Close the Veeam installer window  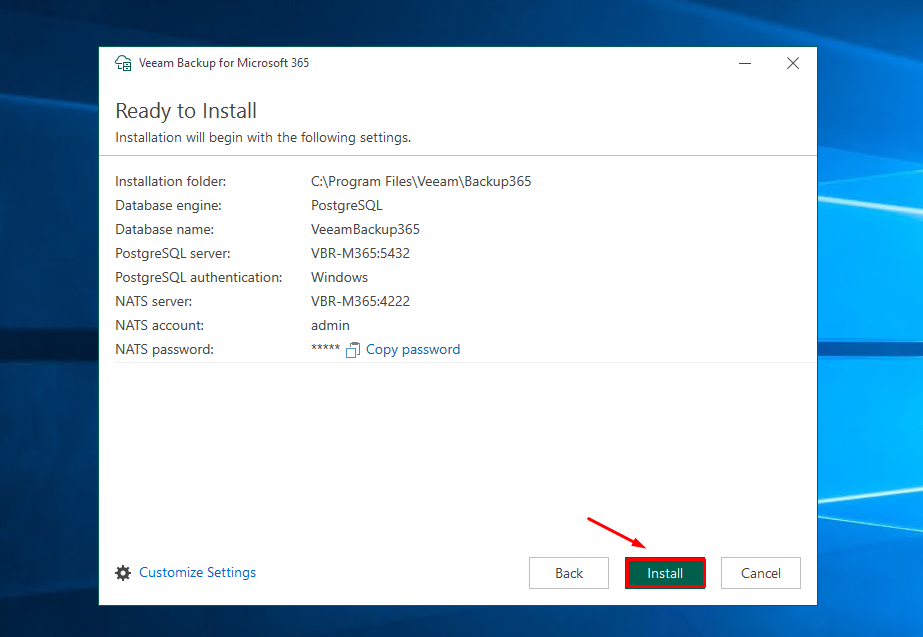[x=793, y=63]
